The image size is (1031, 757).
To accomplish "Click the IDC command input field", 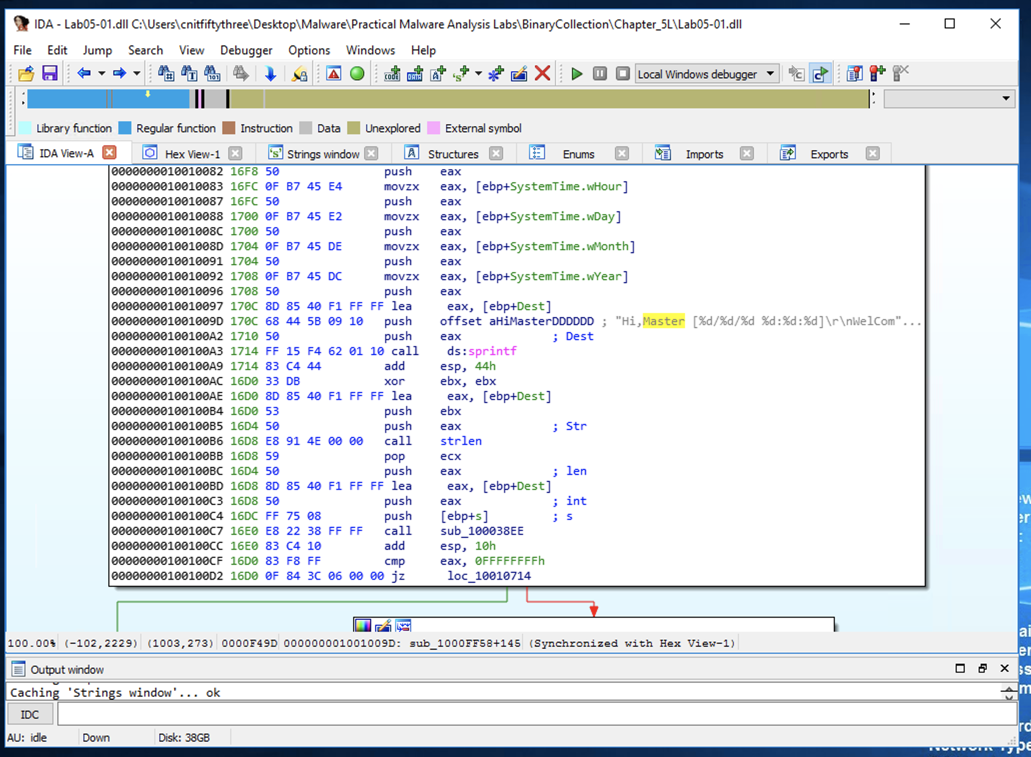I will [536, 714].
